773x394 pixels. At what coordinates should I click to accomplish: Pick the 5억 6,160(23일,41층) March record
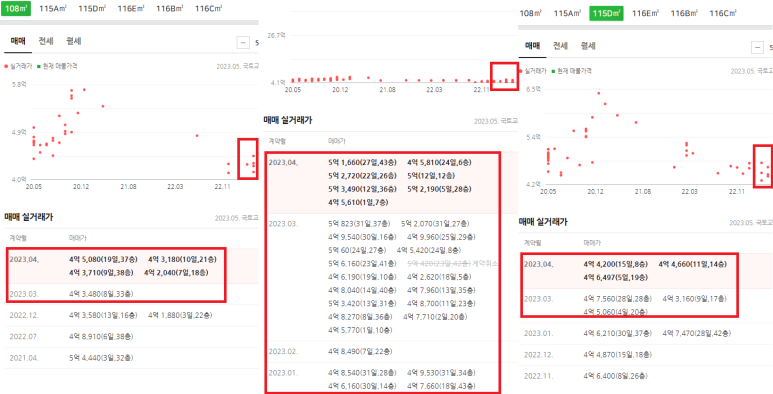click(x=363, y=263)
